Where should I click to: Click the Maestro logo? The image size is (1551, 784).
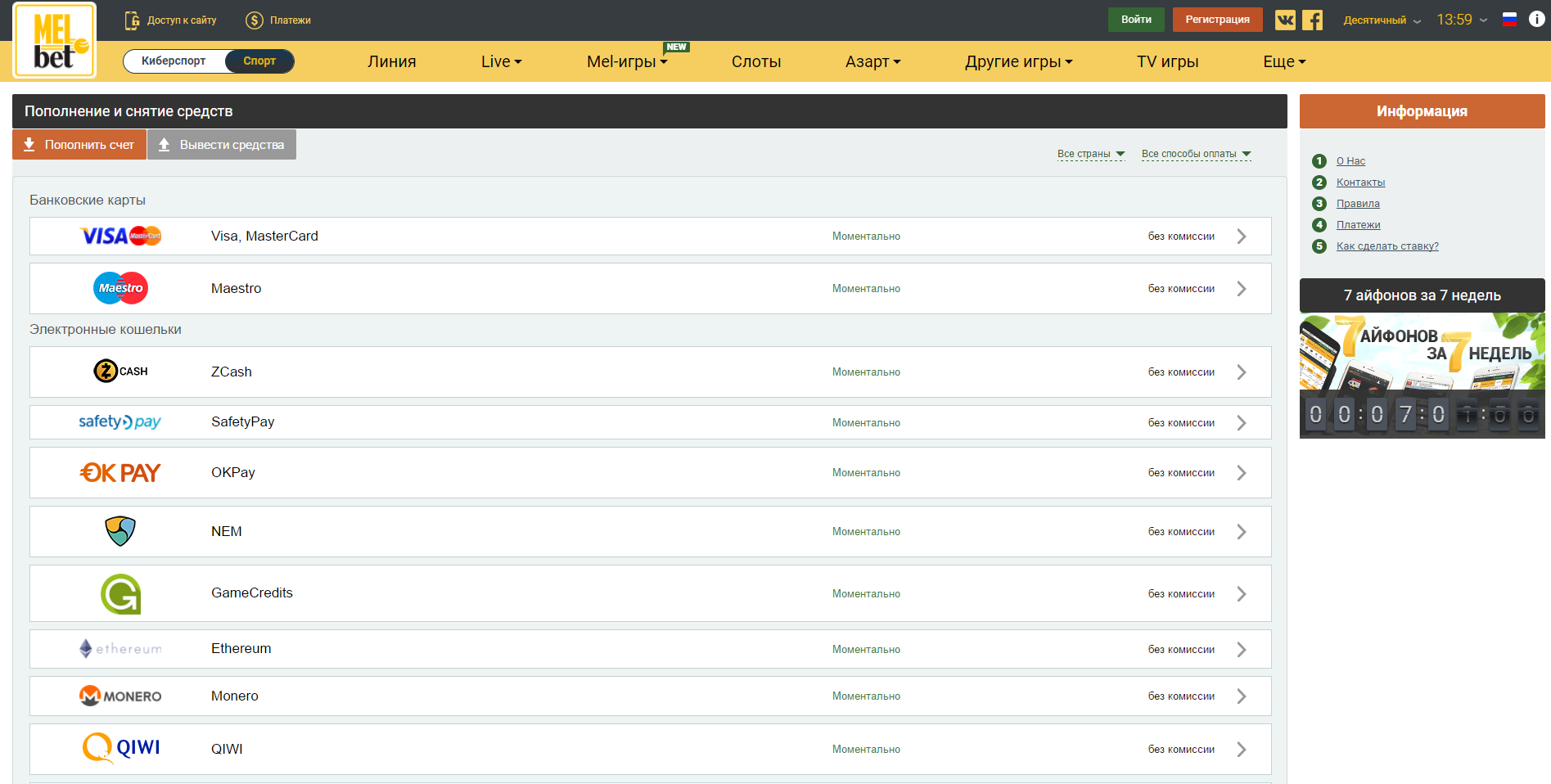click(x=120, y=288)
